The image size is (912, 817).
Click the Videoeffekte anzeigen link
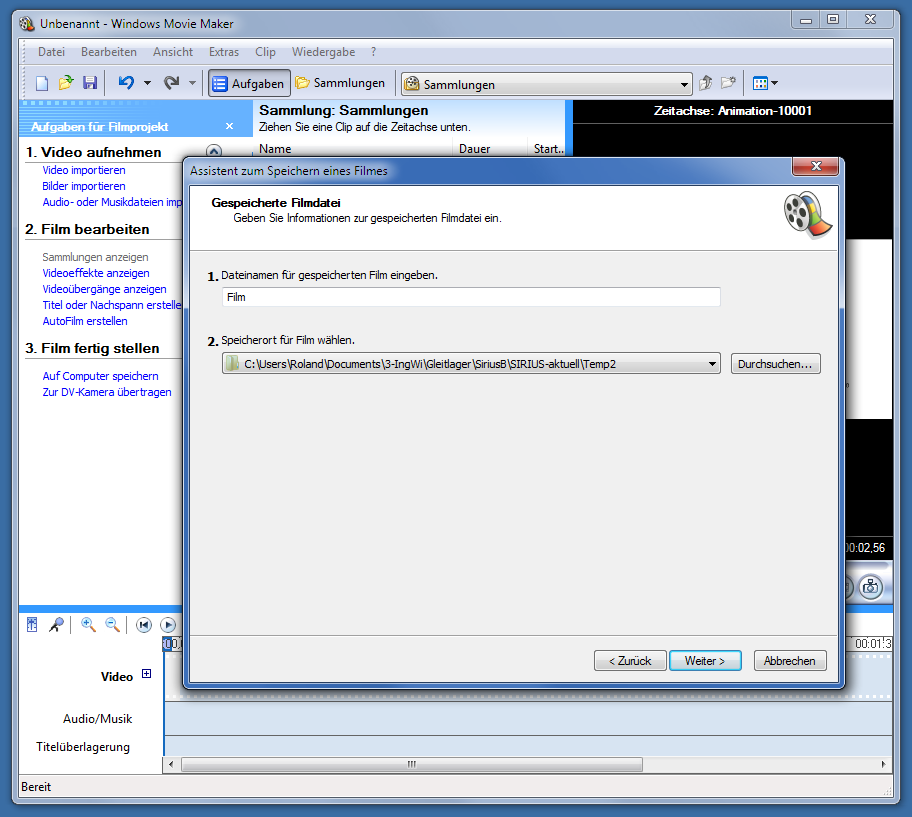[96, 273]
